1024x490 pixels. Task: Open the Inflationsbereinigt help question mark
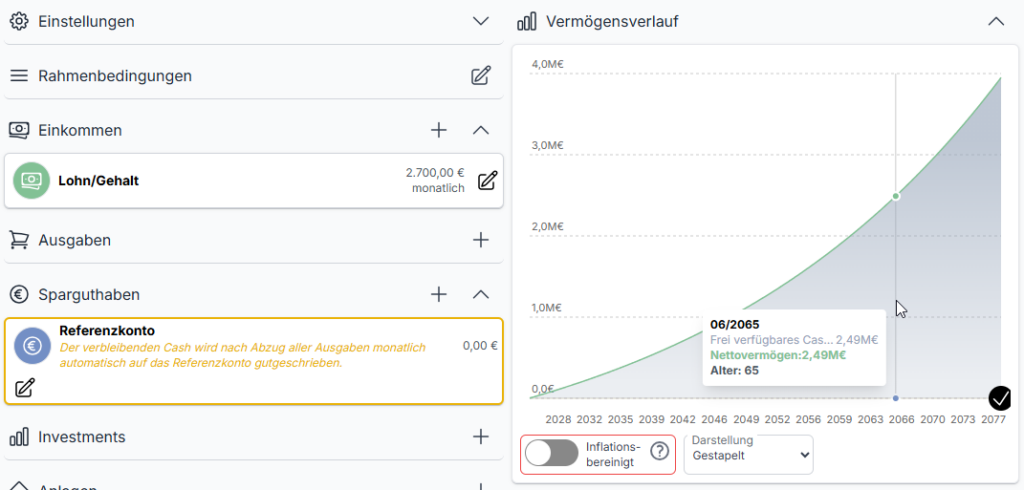coord(660,451)
